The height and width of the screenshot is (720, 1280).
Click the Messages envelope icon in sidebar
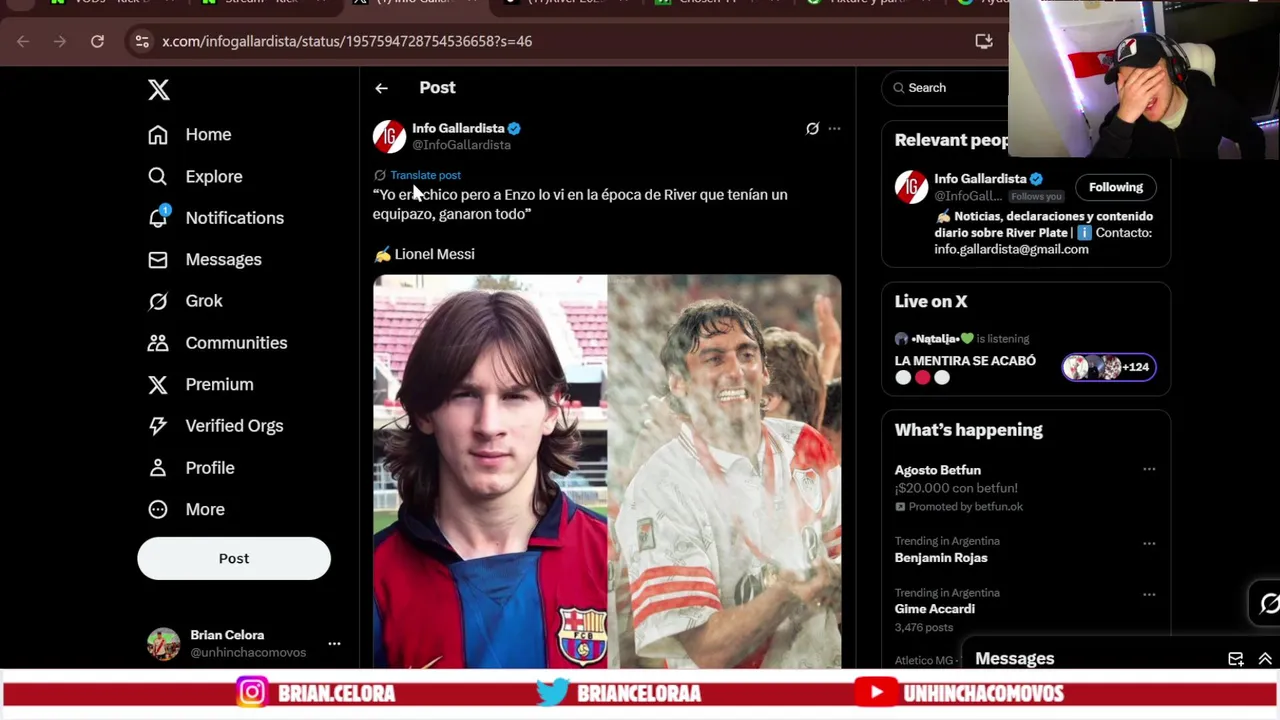click(158, 259)
